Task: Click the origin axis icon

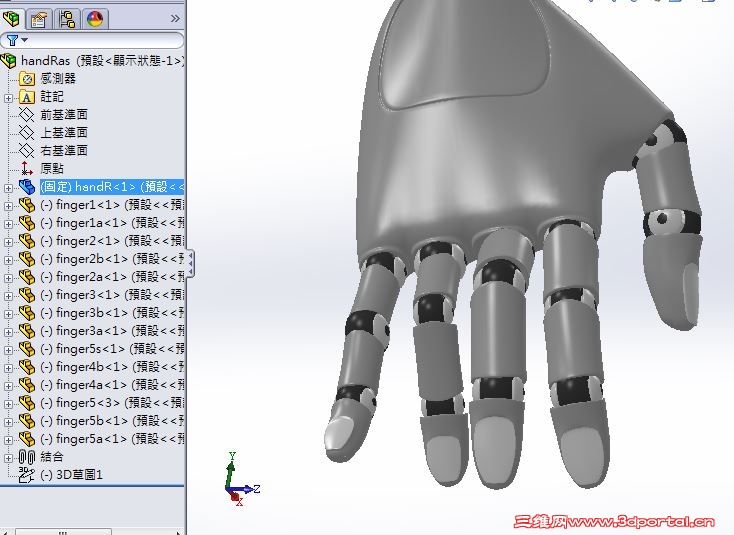Action: (27, 169)
